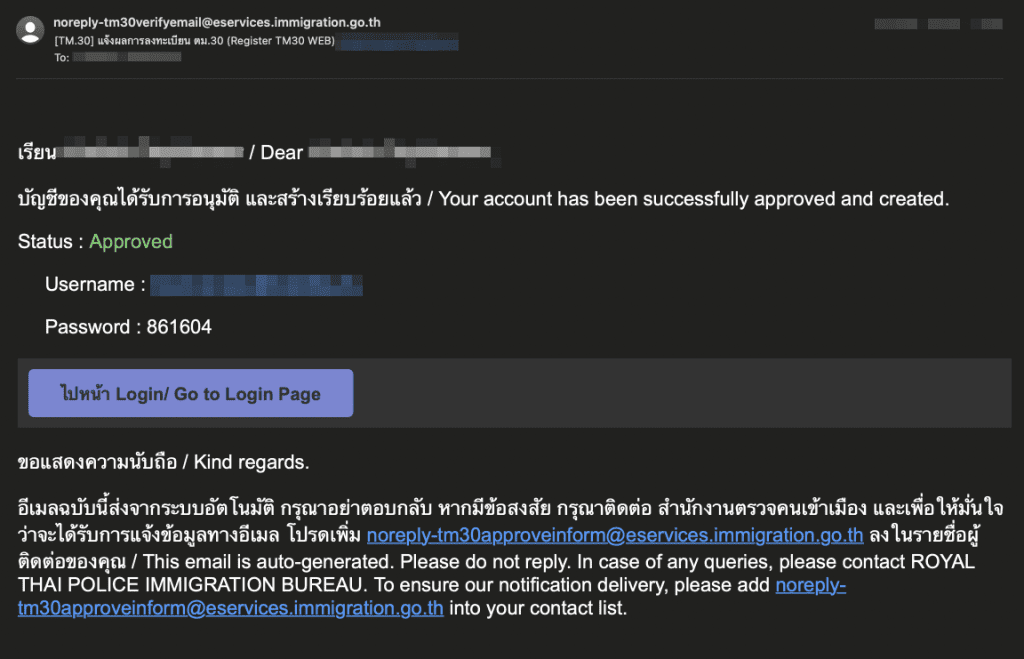Click the blurred timestamp in the header
Screen dimensions: 1024x659
click(938, 24)
